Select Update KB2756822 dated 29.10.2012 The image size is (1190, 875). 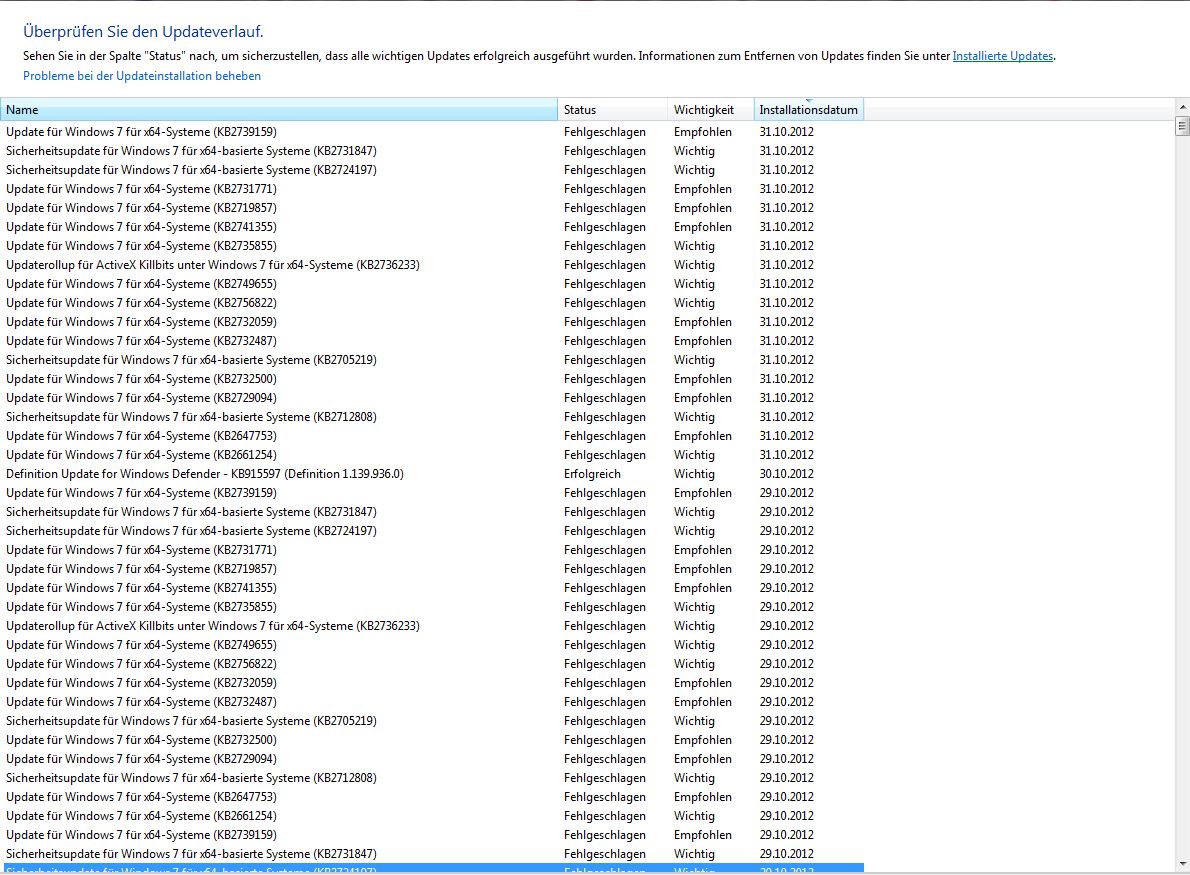pyautogui.click(x=432, y=664)
